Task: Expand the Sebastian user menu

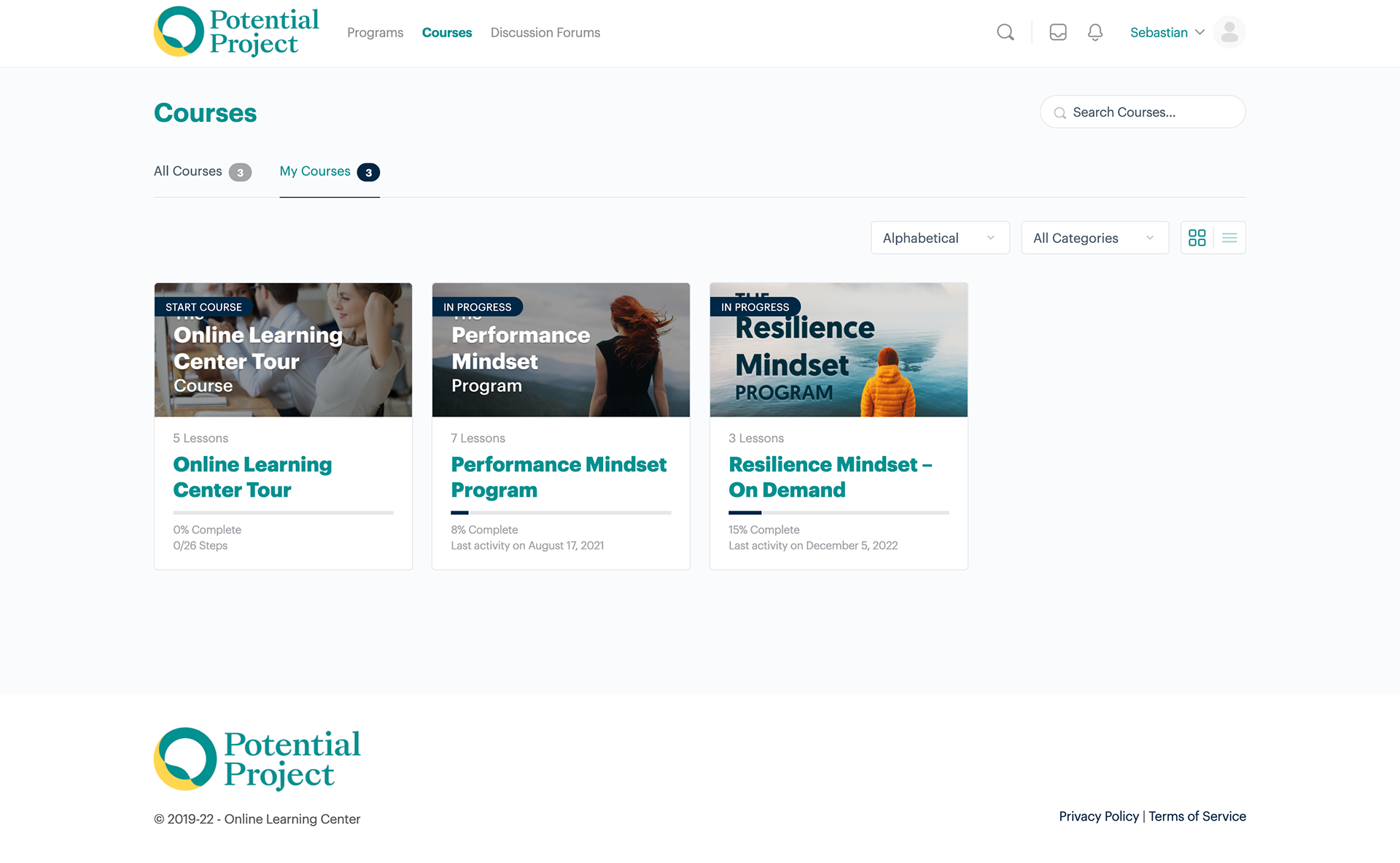Action: [x=1167, y=32]
